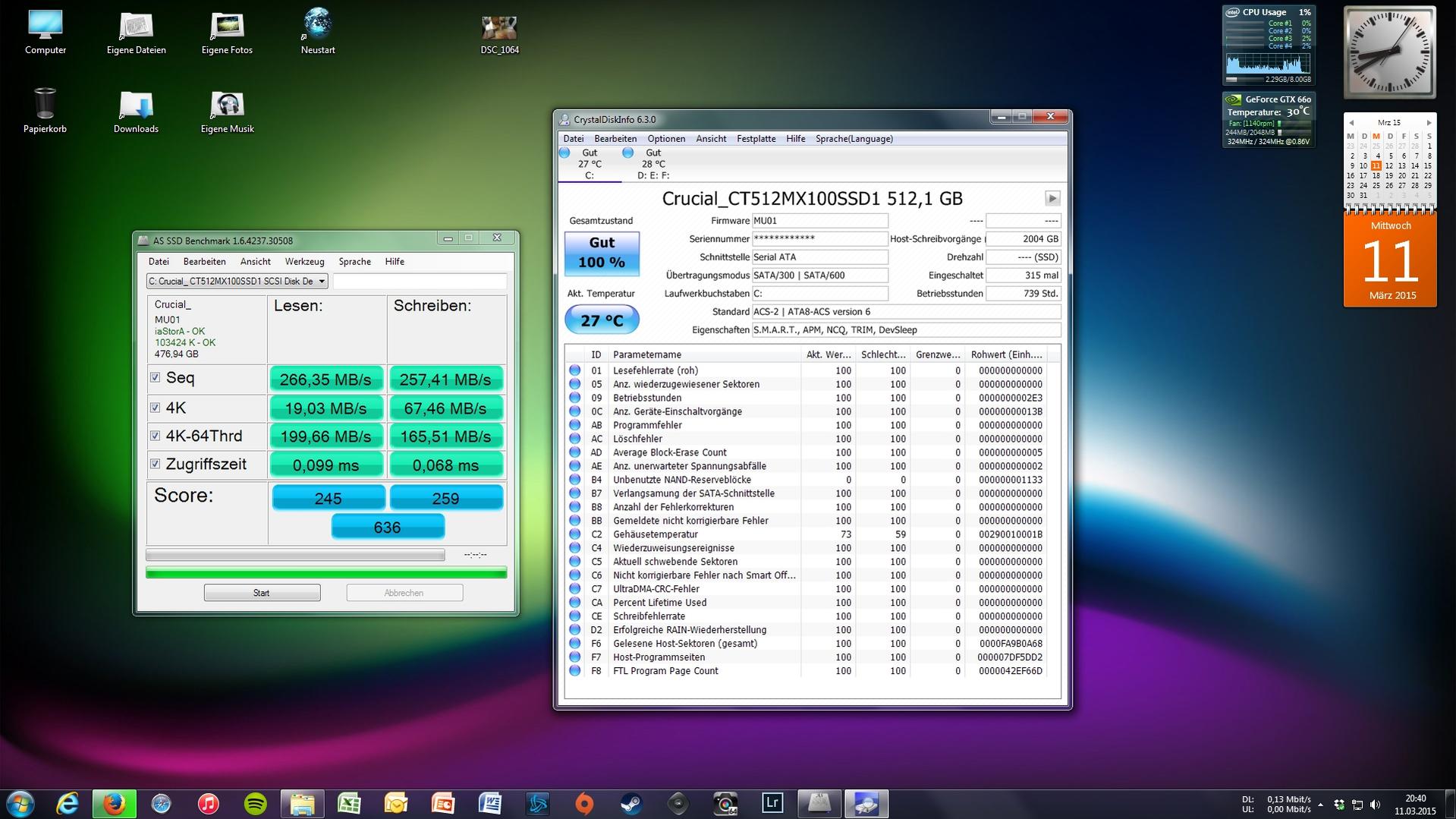
Task: Launch Steam from the taskbar
Action: click(631, 803)
